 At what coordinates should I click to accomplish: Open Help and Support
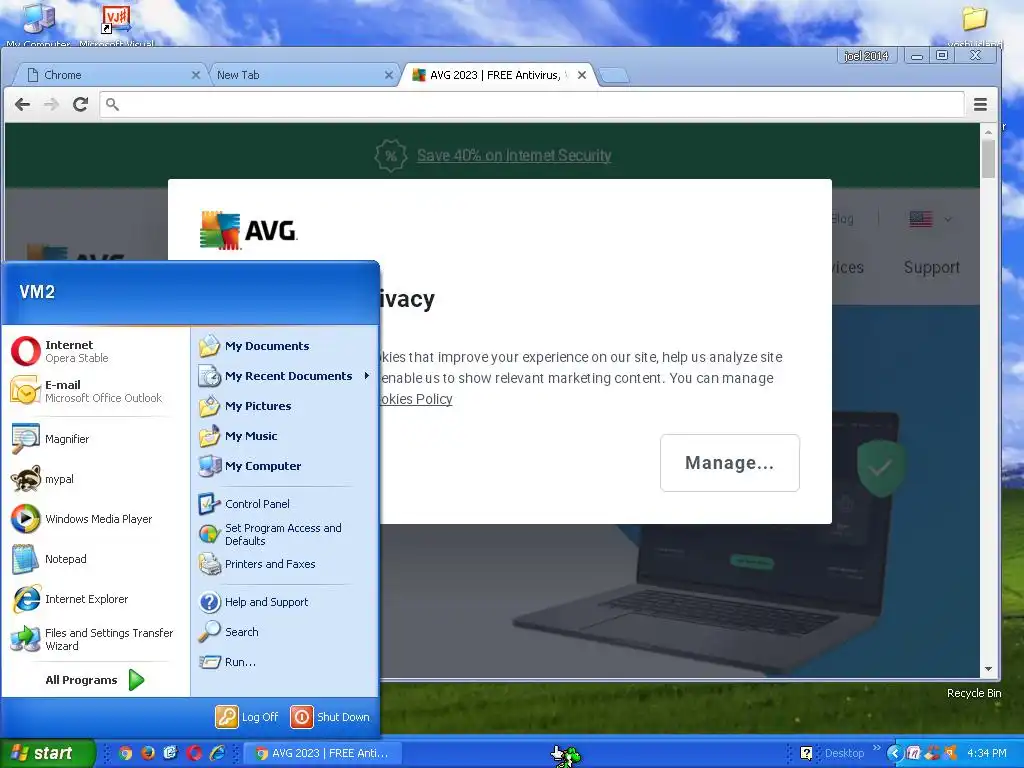(x=284, y=602)
